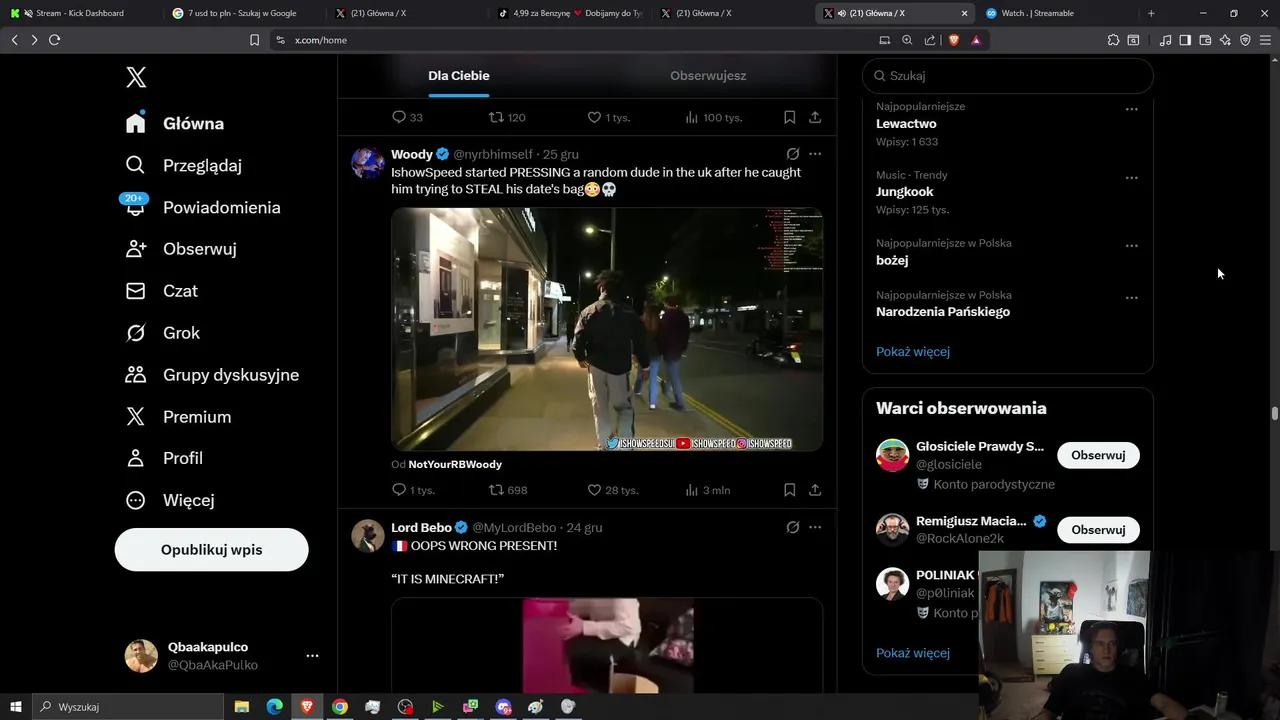The image size is (1280, 720).
Task: Open options for bożej trend
Action: coord(1131,246)
